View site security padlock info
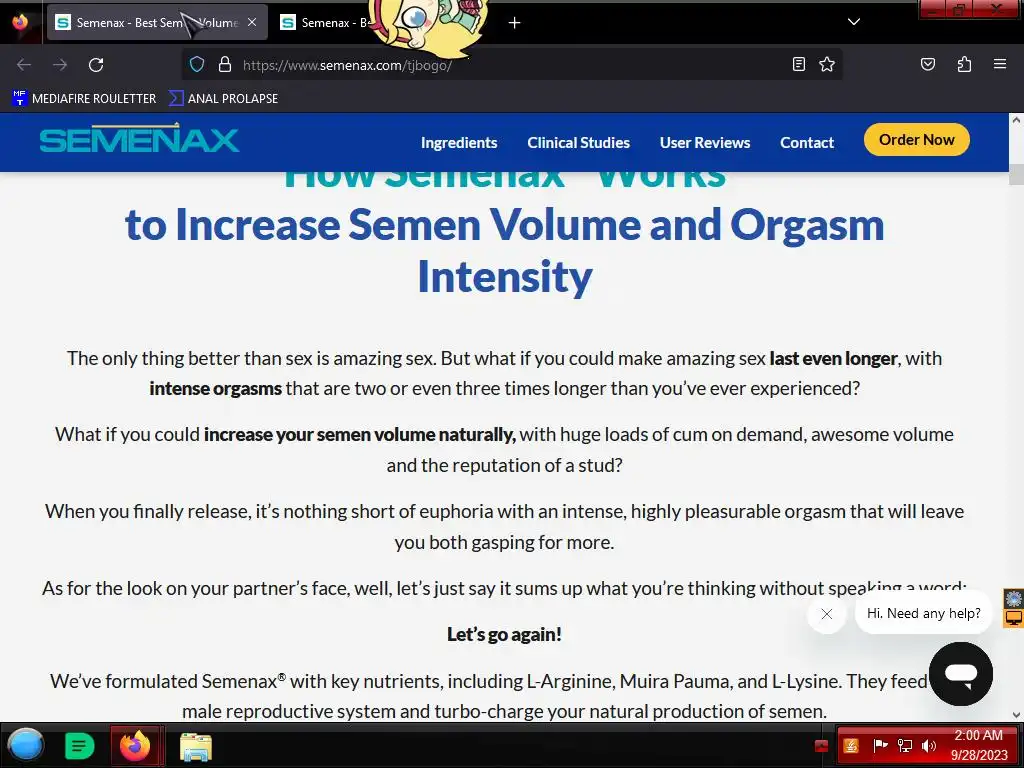The width and height of the screenshot is (1024, 768). coord(225,64)
